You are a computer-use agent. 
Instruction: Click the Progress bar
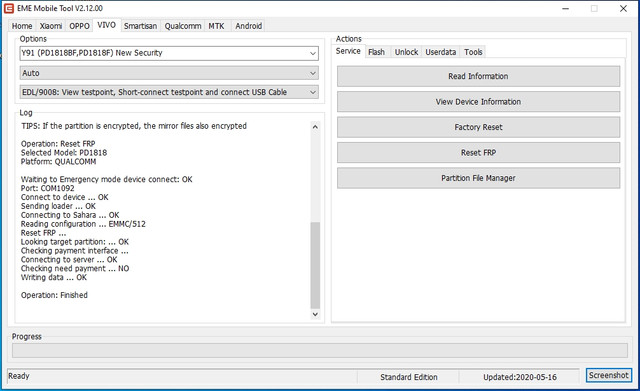tap(320, 351)
